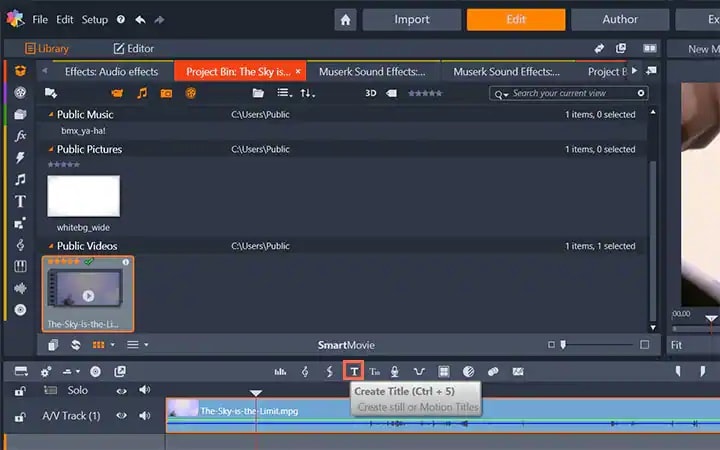Screen dimensions: 720x450
Task: Collapse the Public Music group
Action: click(x=51, y=114)
